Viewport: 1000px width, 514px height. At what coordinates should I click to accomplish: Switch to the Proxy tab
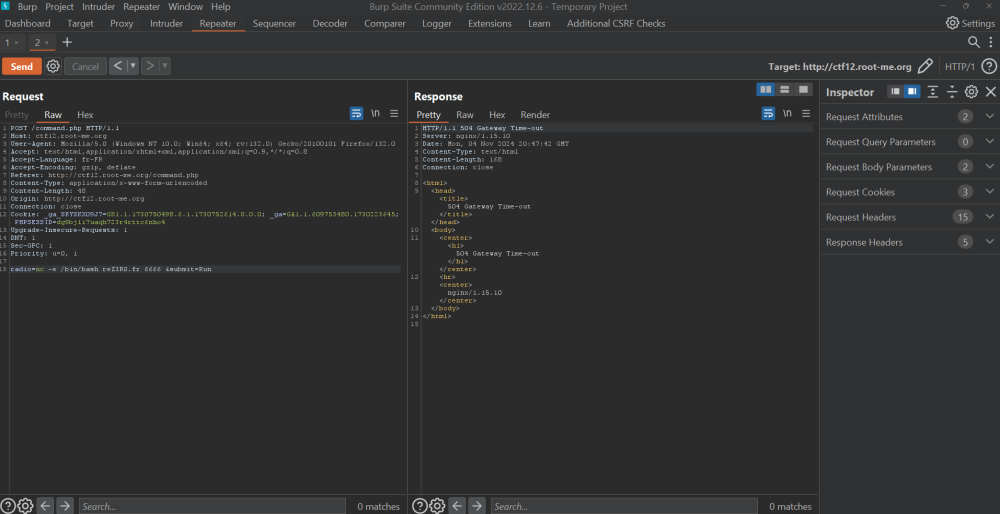[122, 24]
